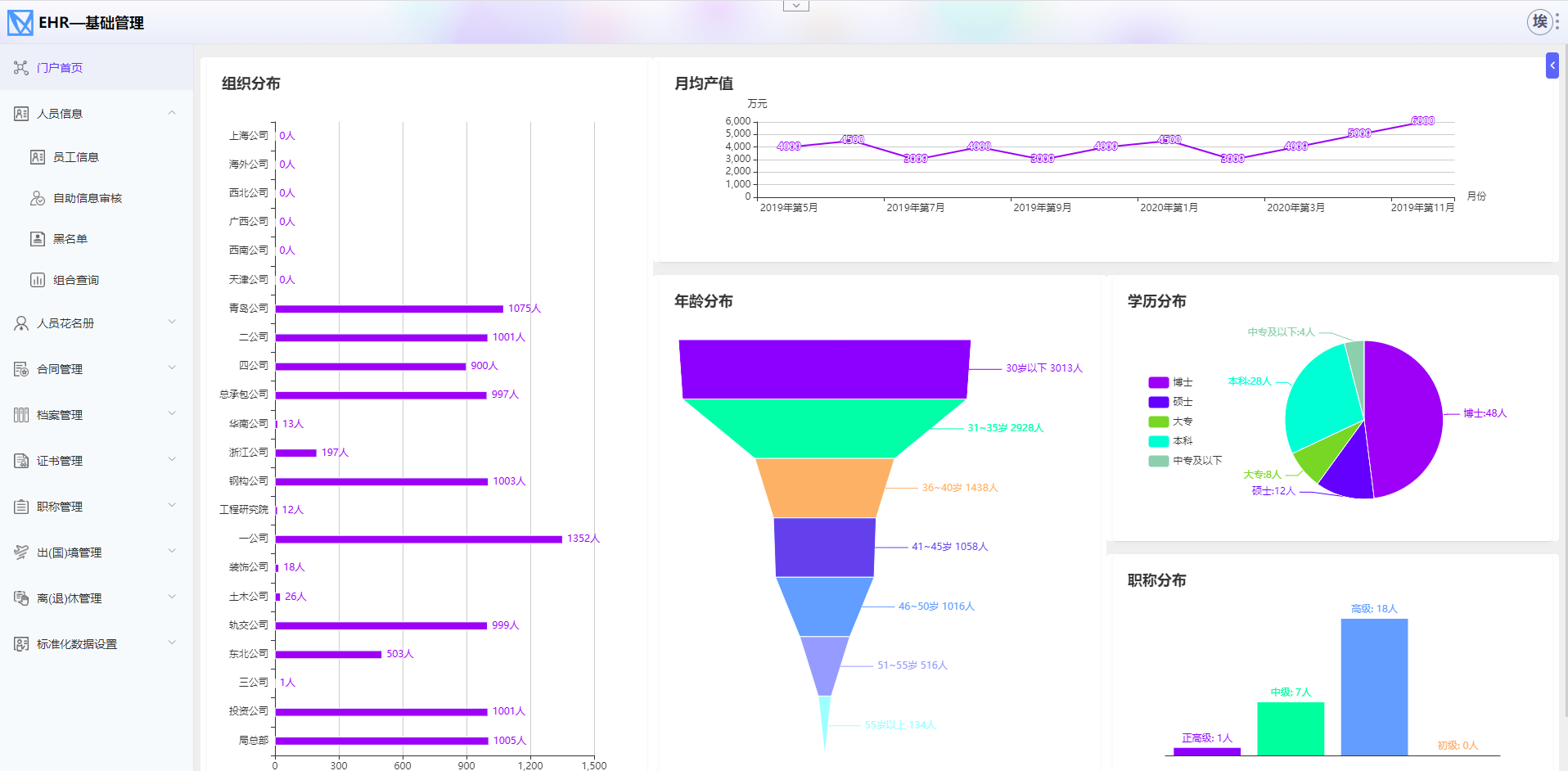
Task: Click the 组合查询 chart icon
Action: click(x=38, y=280)
